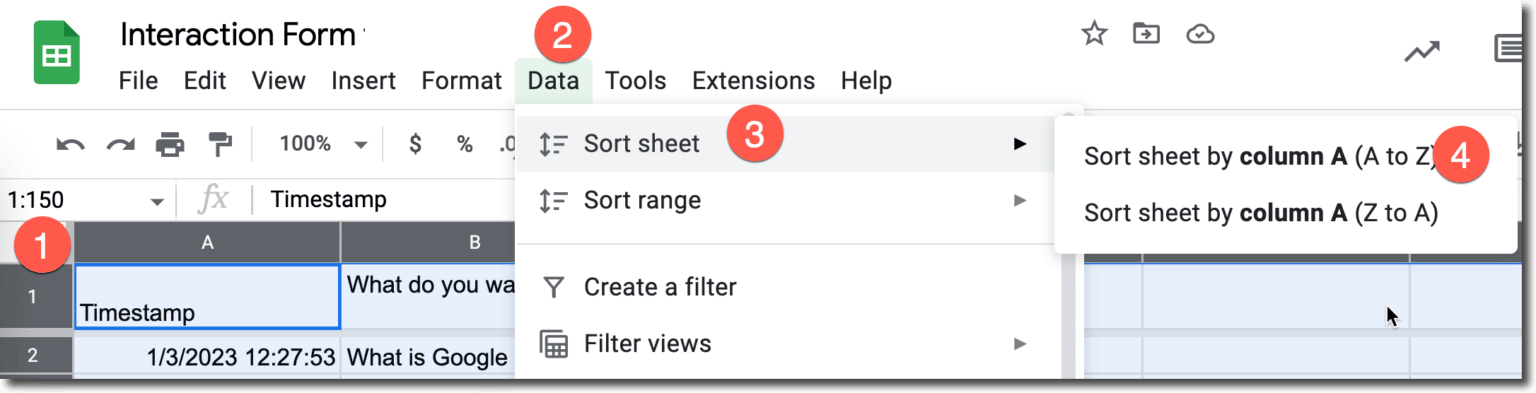Format as currency with dollar icon
The image size is (1536, 393).
point(415,144)
